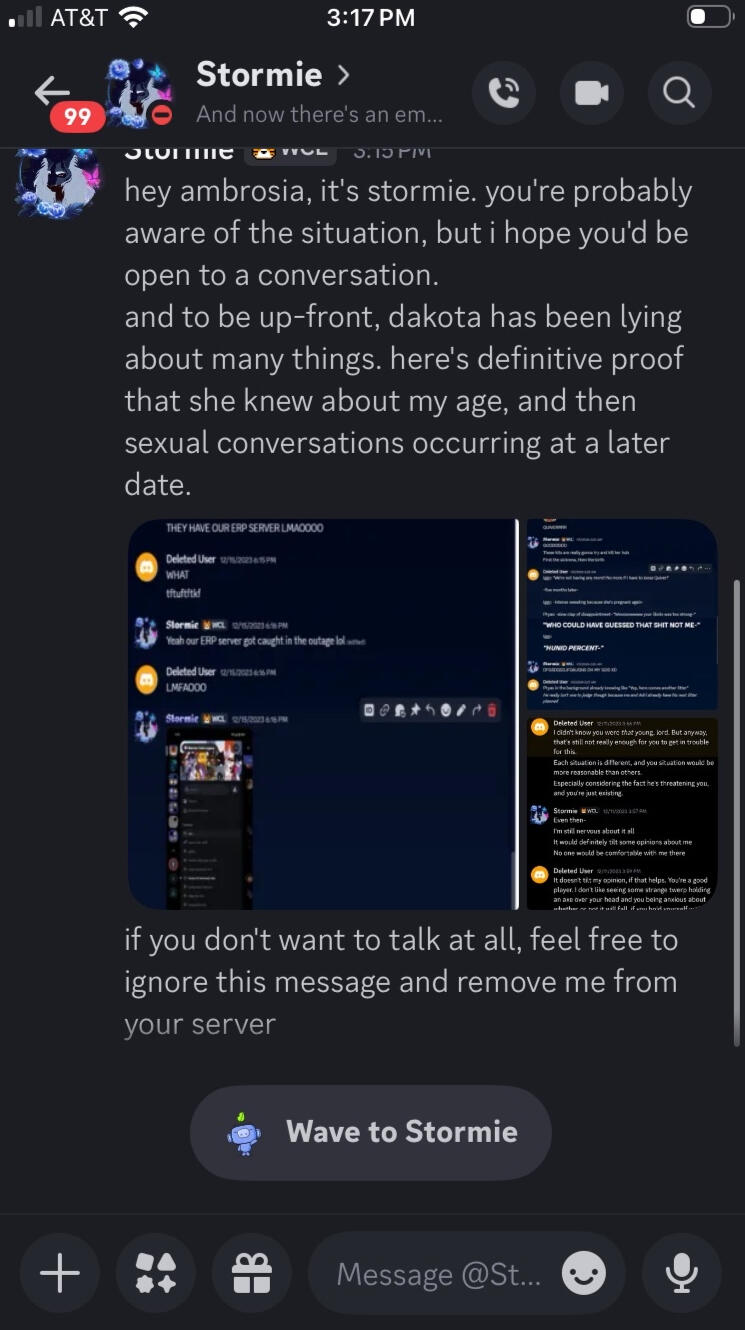Open the gift Nitro icon

click(252, 1273)
